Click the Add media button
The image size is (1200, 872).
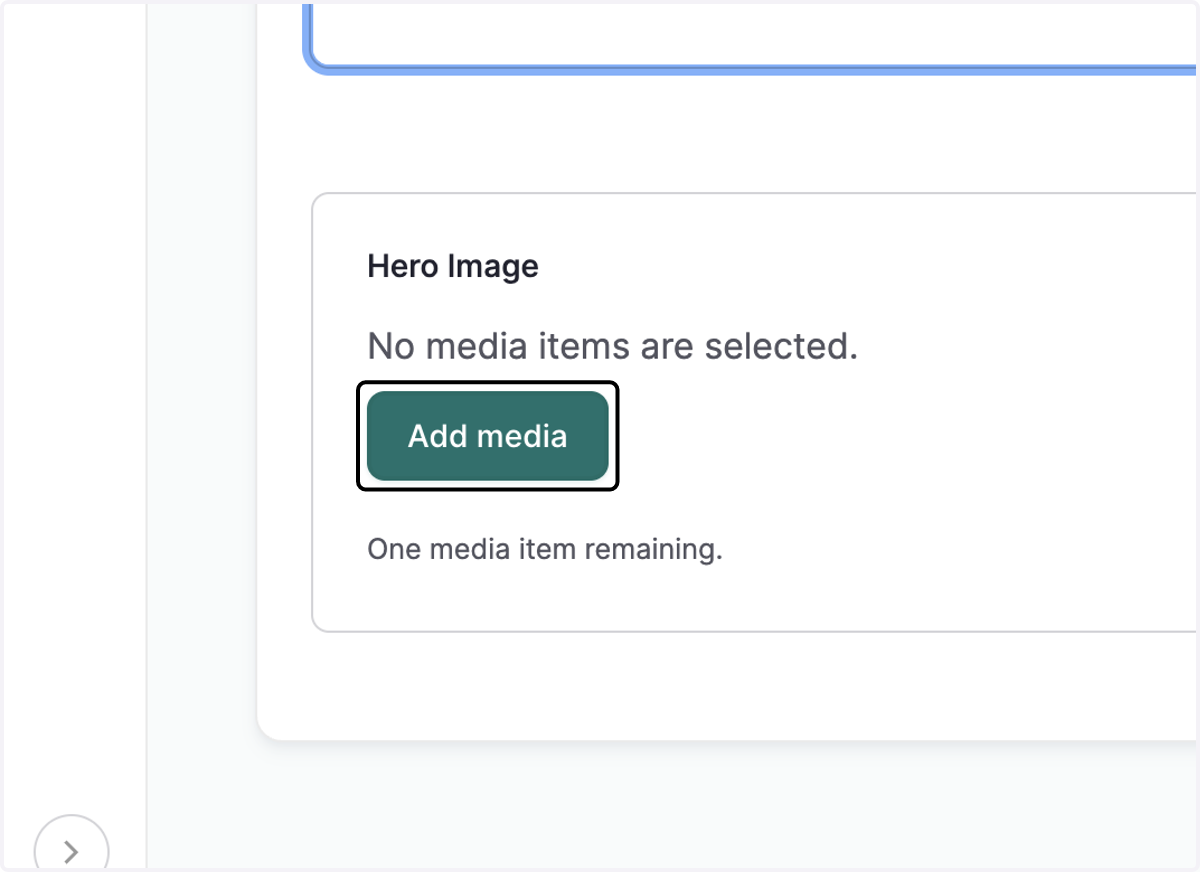pyautogui.click(x=488, y=436)
